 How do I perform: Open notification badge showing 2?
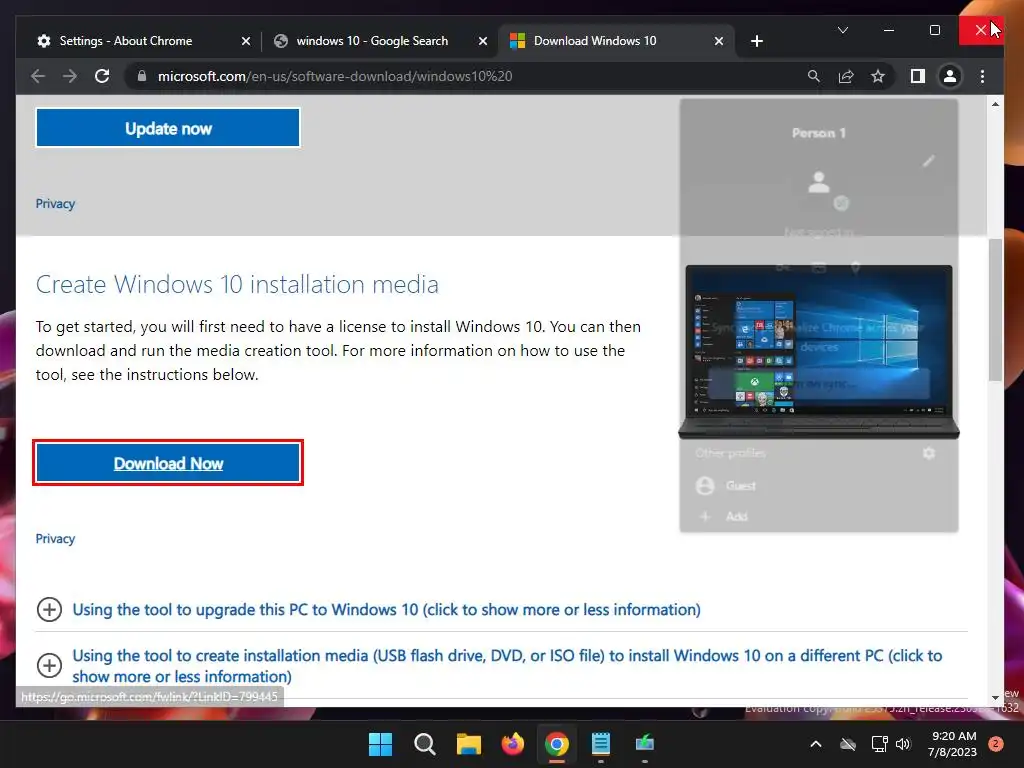point(996,744)
